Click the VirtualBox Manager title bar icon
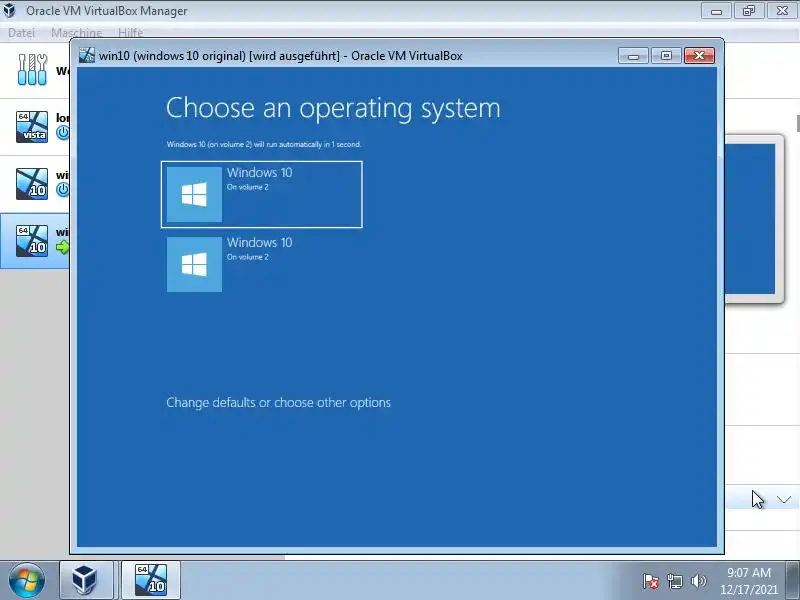The width and height of the screenshot is (800, 600). click(9, 10)
